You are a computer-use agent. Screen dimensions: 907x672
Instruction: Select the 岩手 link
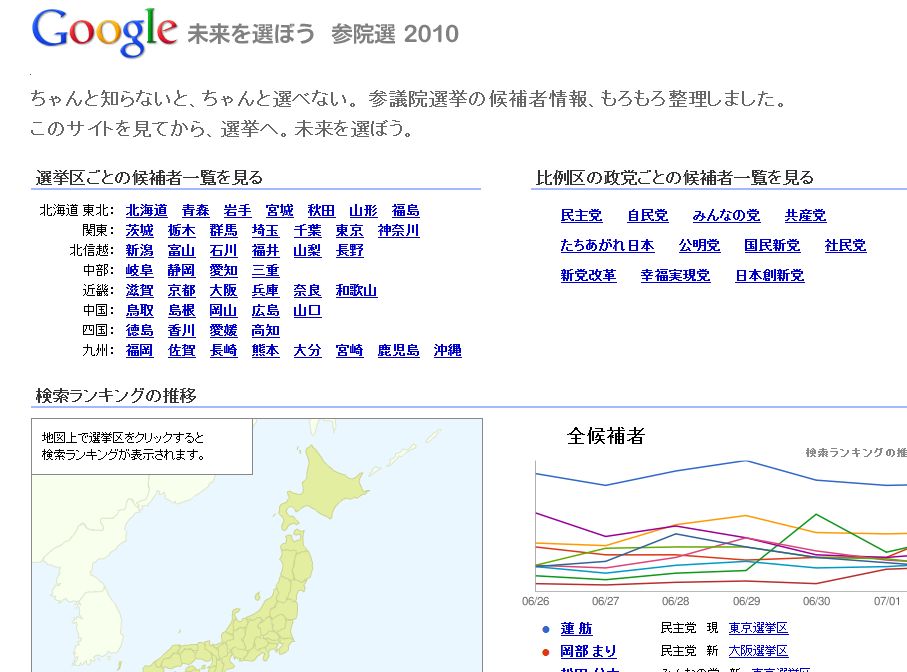point(237,211)
